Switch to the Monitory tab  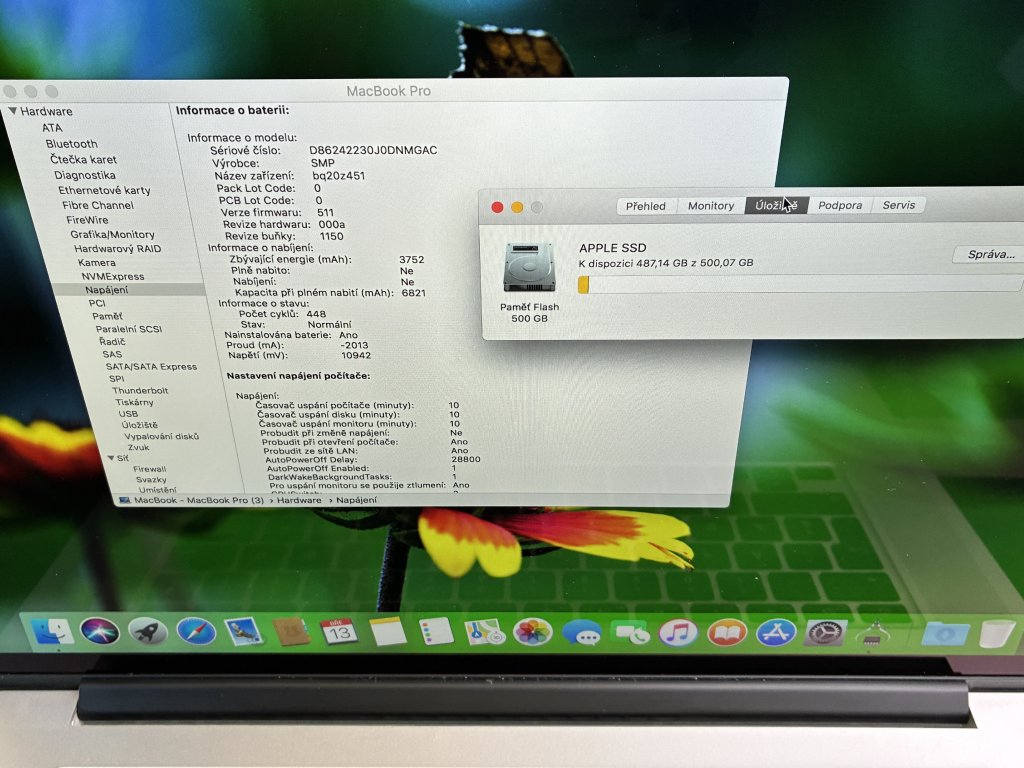(710, 206)
